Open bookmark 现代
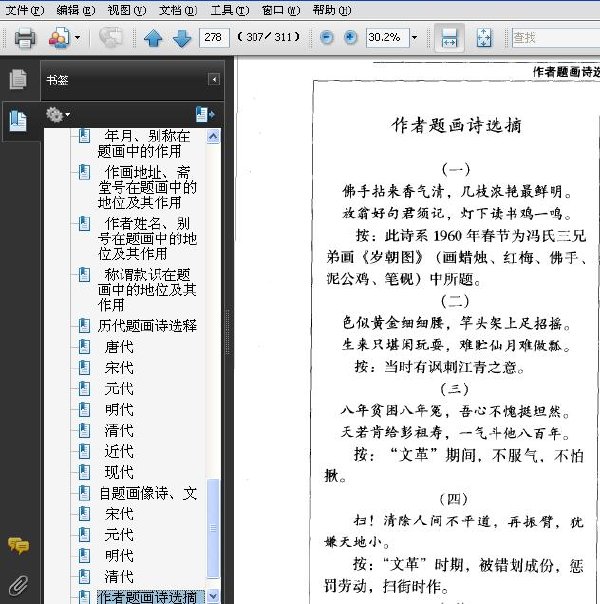 [119, 472]
